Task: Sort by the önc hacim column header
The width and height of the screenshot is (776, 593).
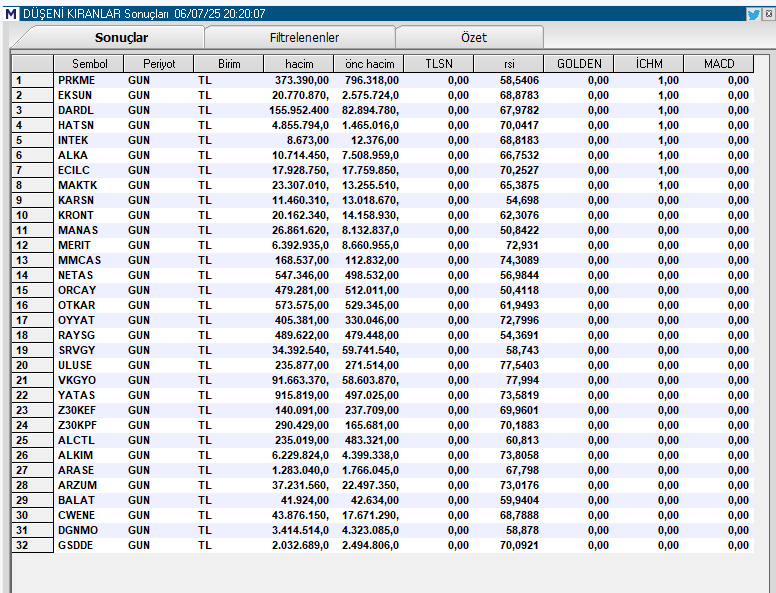Action: click(369, 64)
